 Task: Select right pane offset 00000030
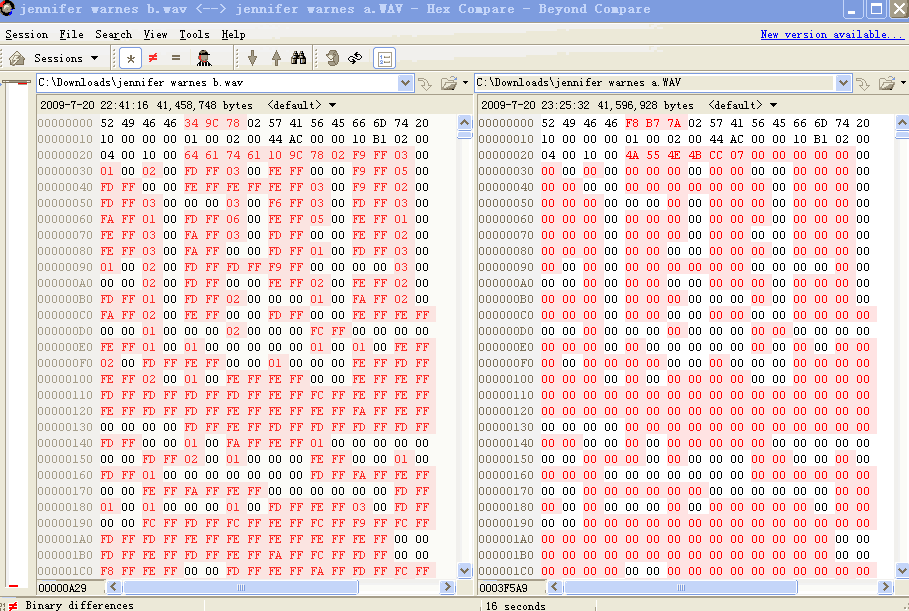pyautogui.click(x=506, y=171)
